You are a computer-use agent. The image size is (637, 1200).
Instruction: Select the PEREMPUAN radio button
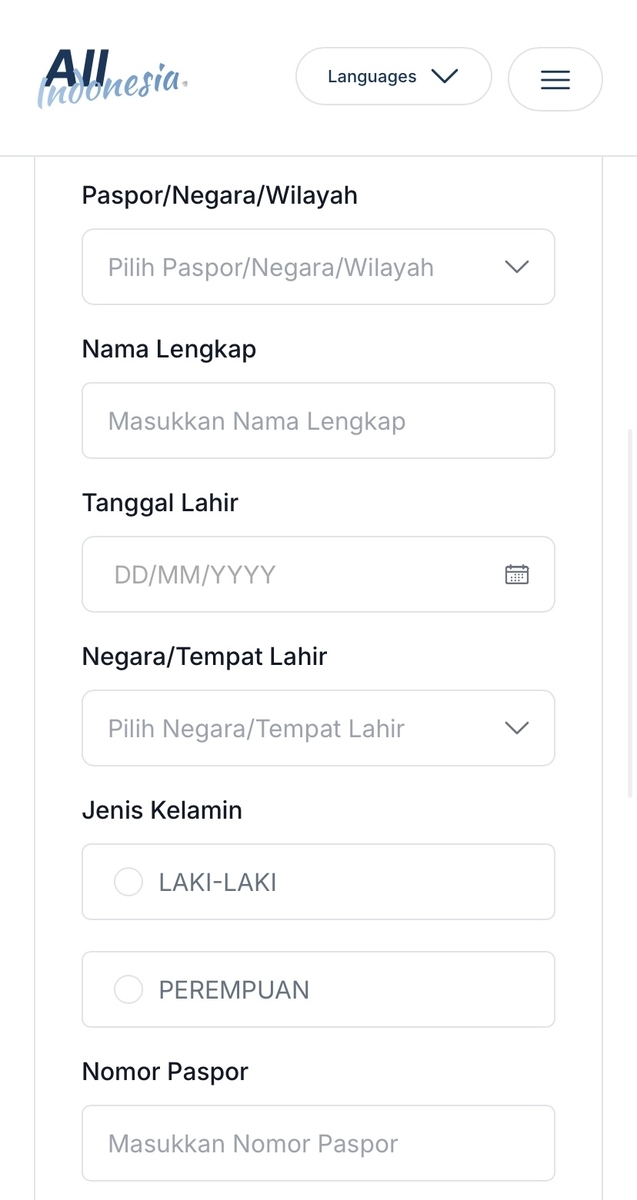pos(128,989)
